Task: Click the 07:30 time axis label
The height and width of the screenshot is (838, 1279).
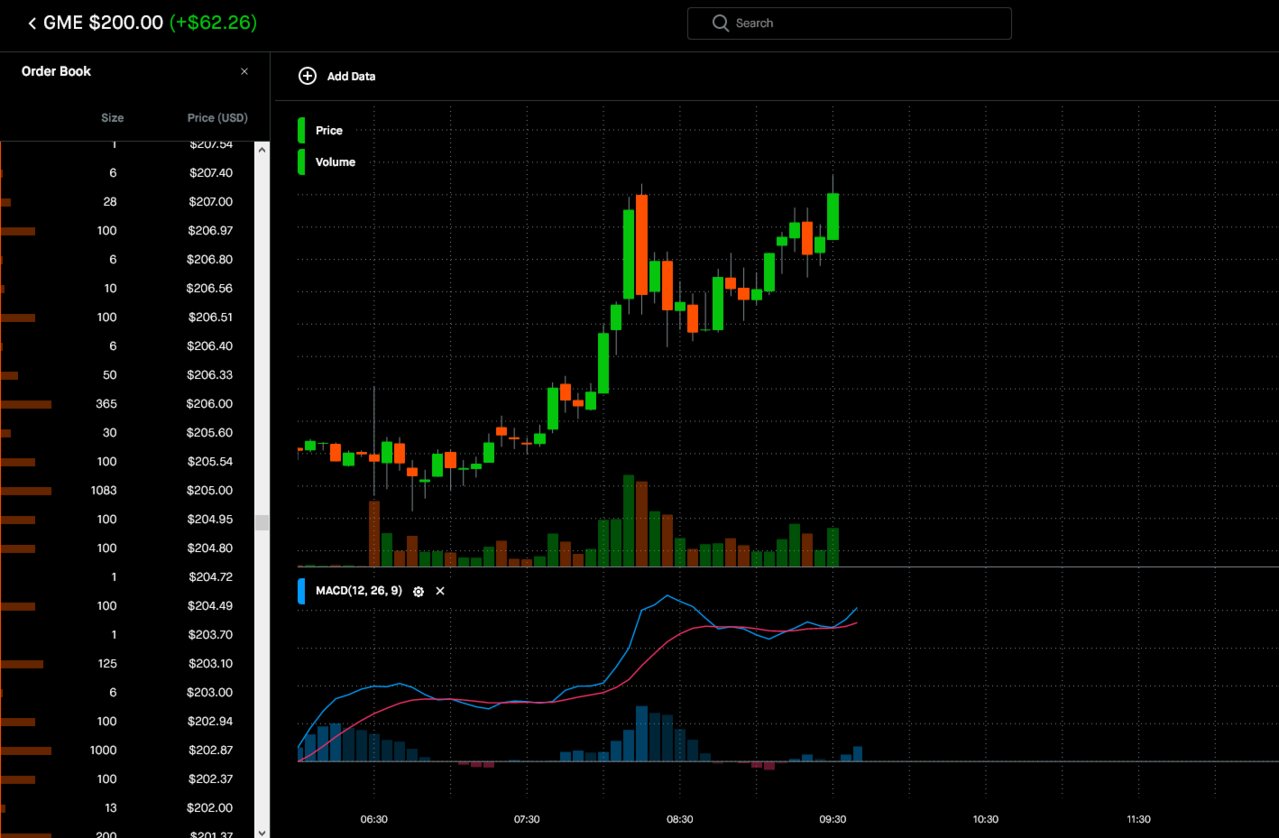Action: click(527, 820)
